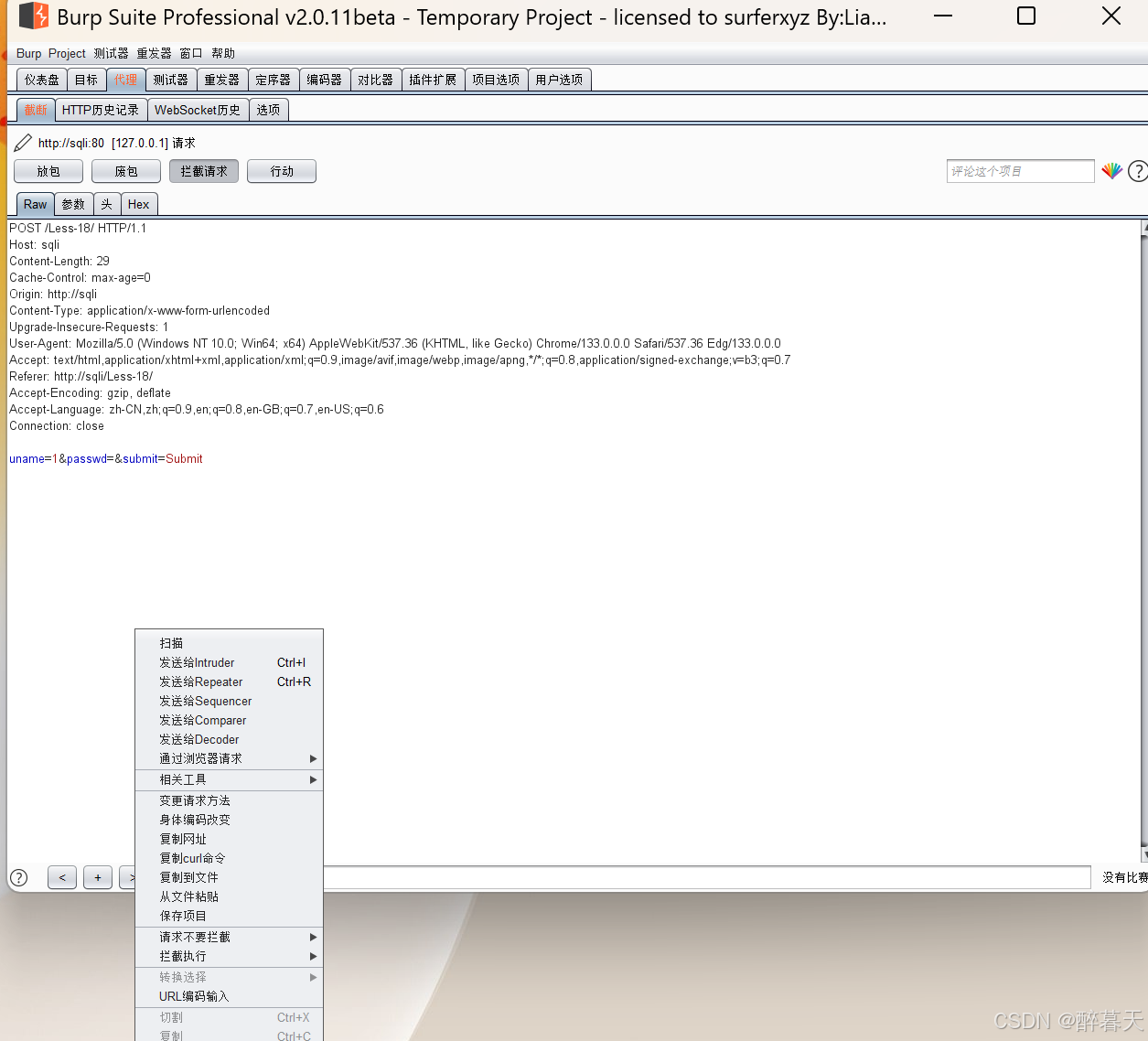Choose 复制网址 in context menu
This screenshot has width=1148, height=1041.
[x=229, y=839]
